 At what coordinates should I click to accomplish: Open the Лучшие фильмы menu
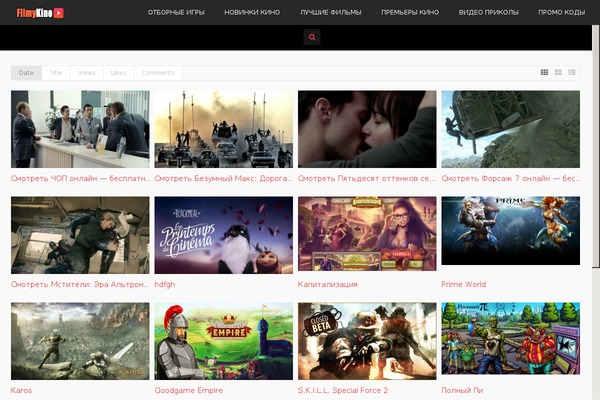pyautogui.click(x=331, y=12)
